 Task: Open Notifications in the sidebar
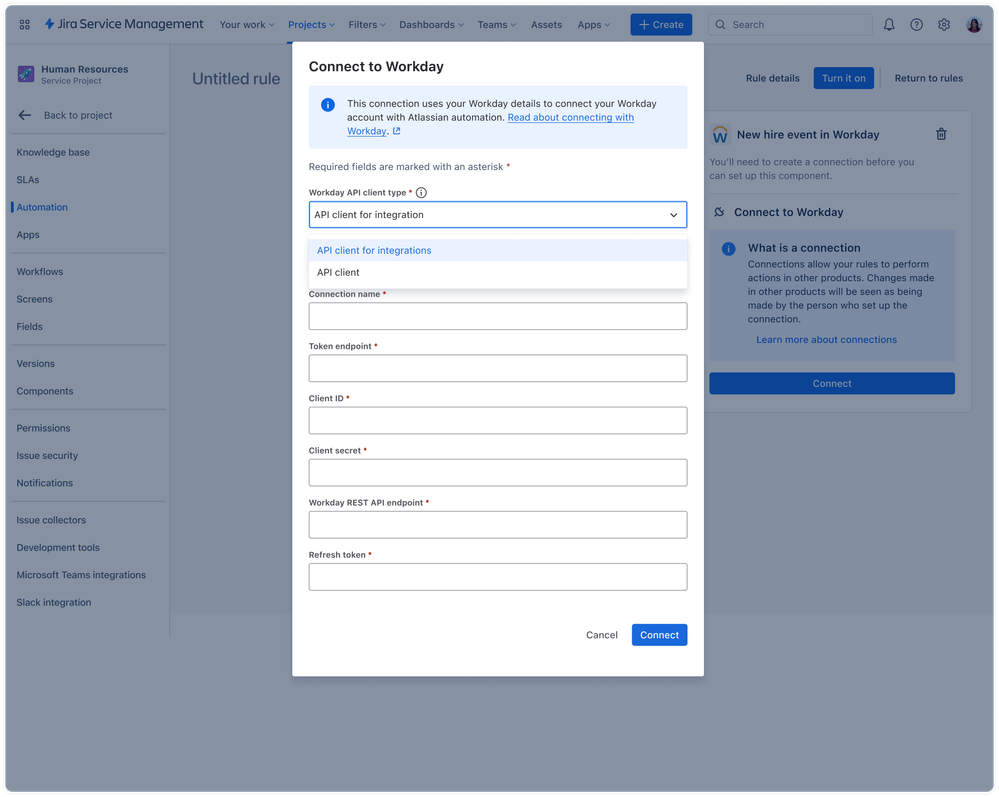pos(45,483)
